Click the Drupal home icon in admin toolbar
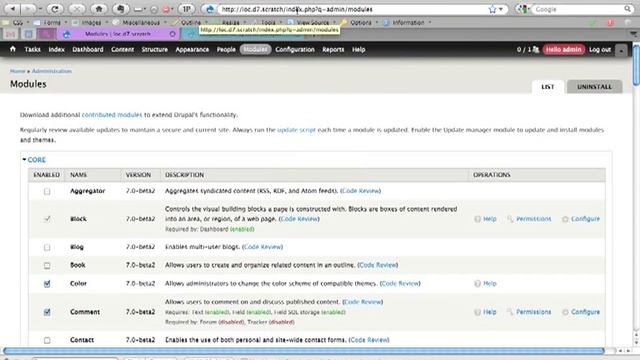640x360 pixels. (x=13, y=49)
